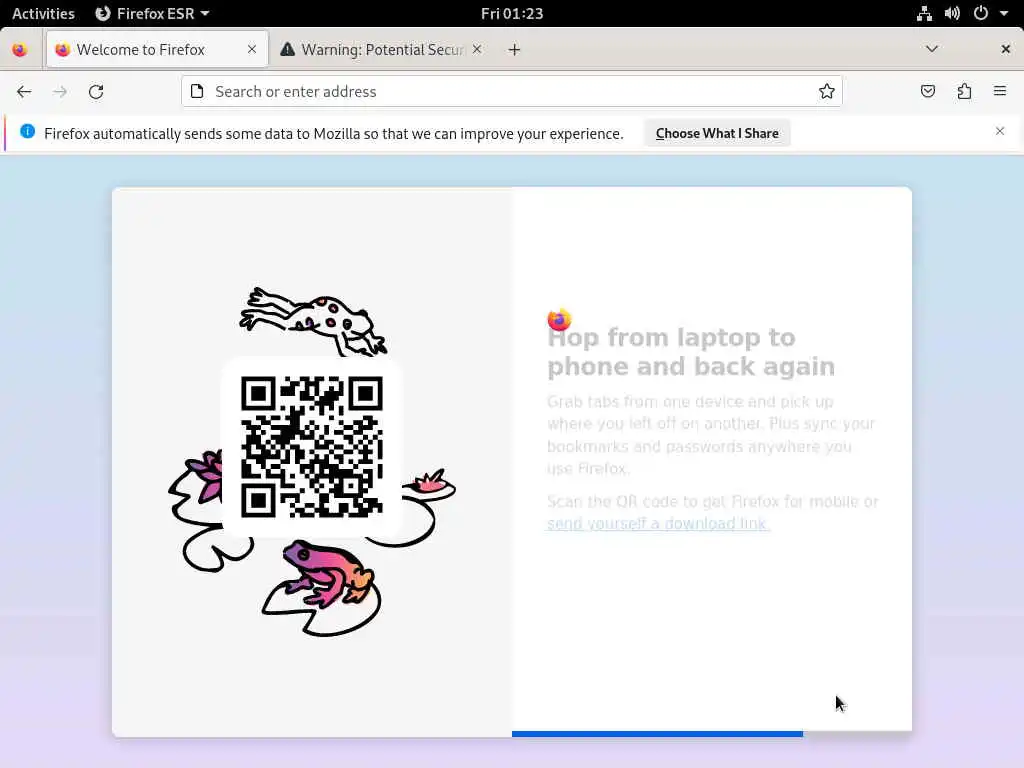Open the Save to Pocket button

928,91
